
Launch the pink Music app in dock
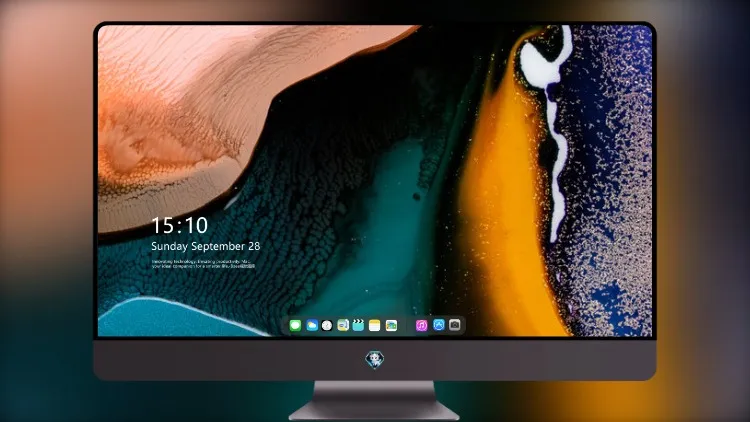tap(421, 325)
